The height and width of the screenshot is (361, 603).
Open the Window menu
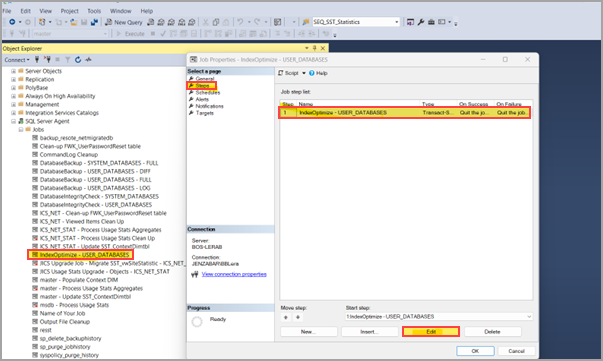[121, 11]
